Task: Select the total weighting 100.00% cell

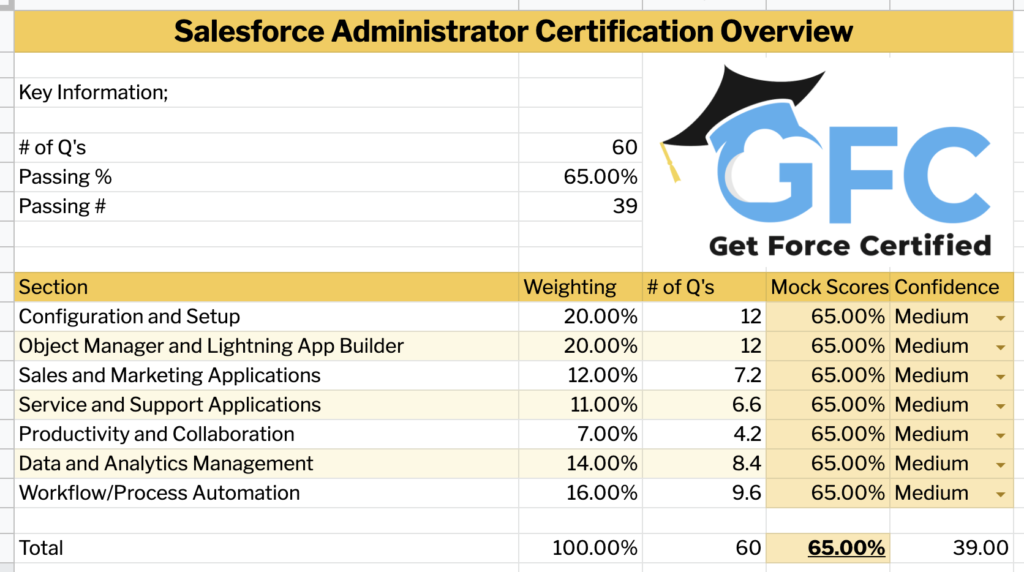Action: point(581,548)
